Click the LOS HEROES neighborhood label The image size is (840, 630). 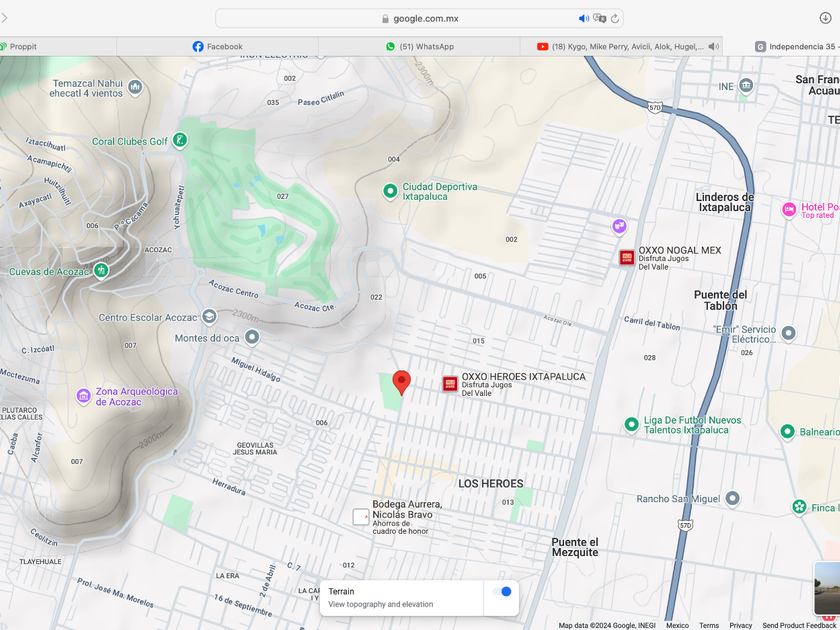tap(491, 483)
